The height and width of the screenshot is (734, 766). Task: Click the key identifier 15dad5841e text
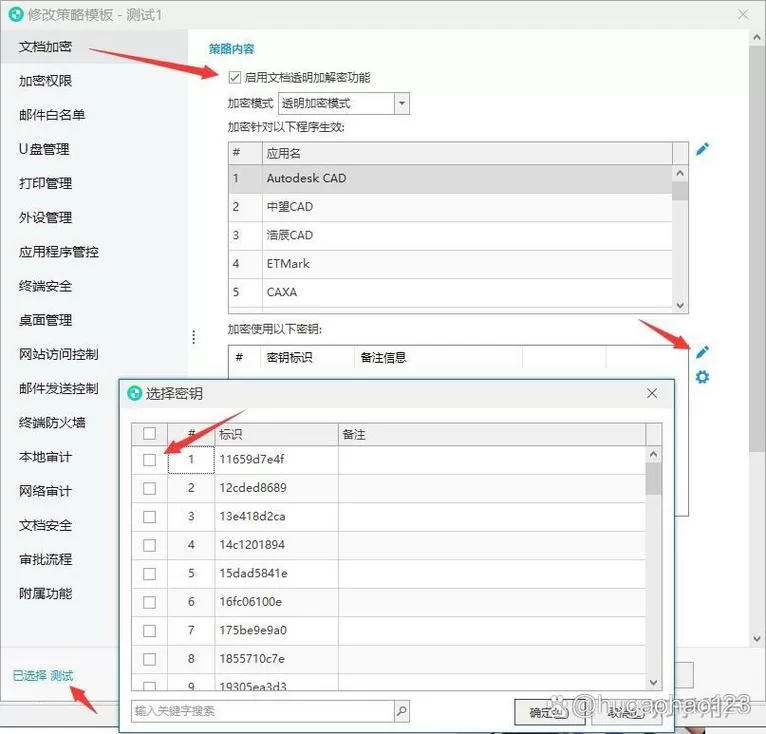point(254,573)
